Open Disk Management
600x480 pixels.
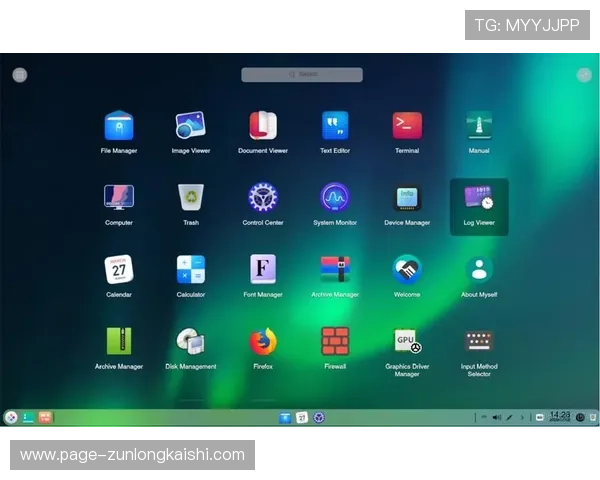tap(190, 342)
